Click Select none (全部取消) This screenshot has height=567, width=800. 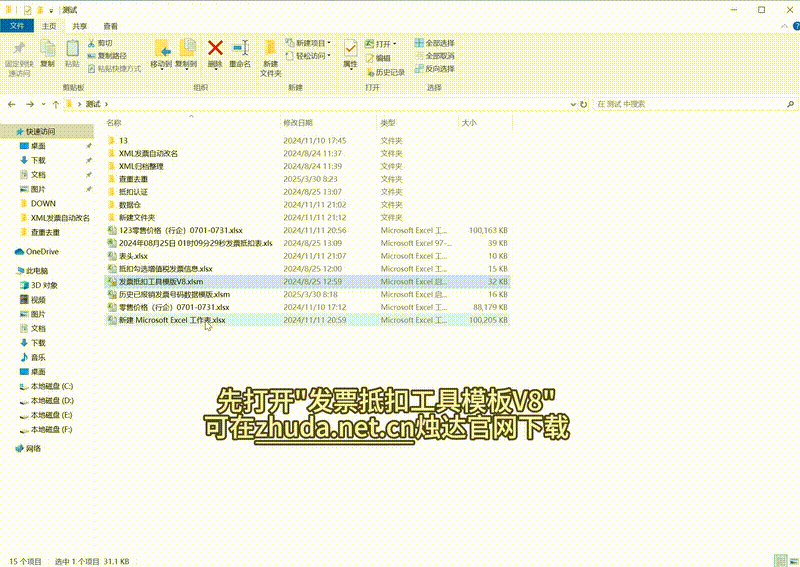point(435,56)
